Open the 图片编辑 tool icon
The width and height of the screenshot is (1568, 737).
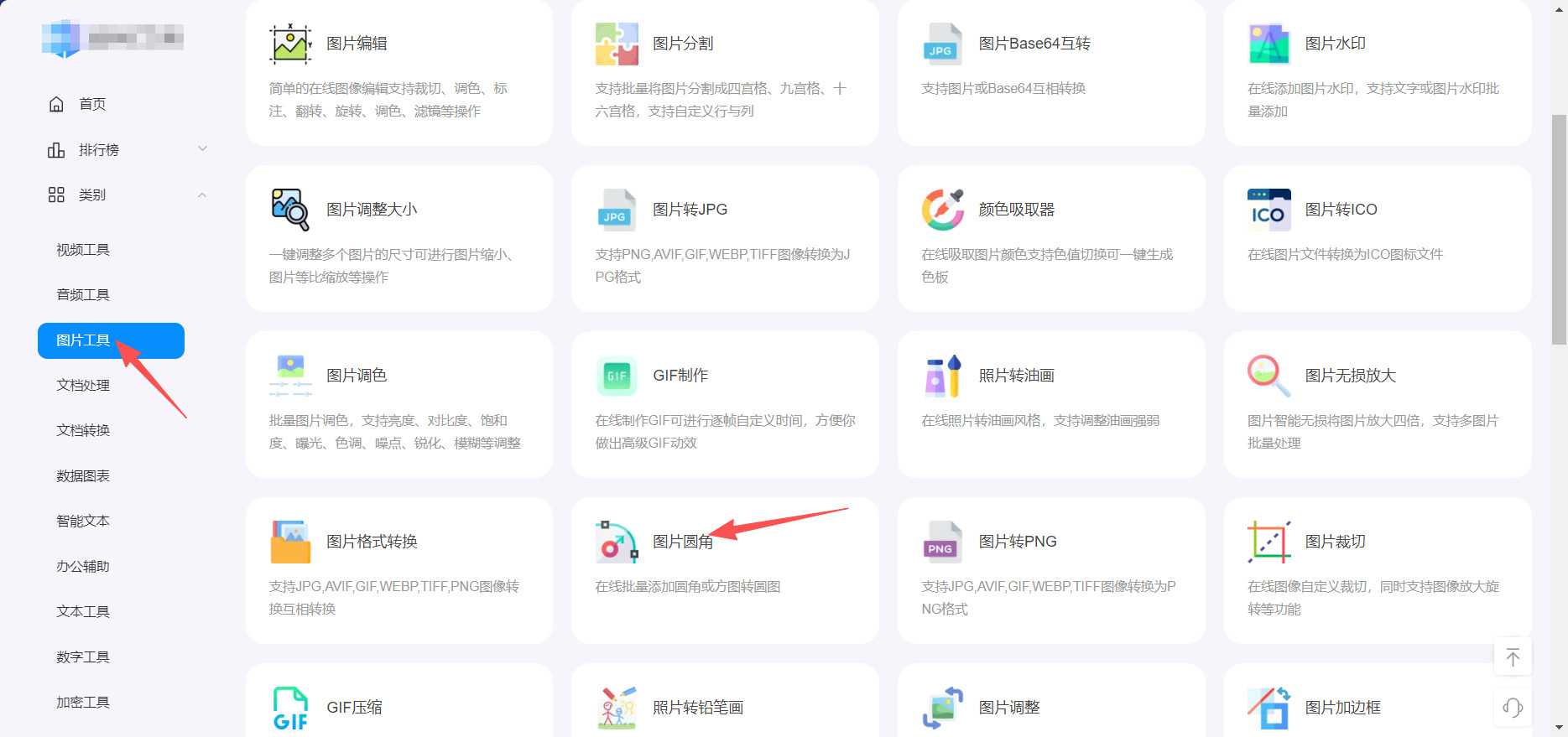[x=290, y=44]
